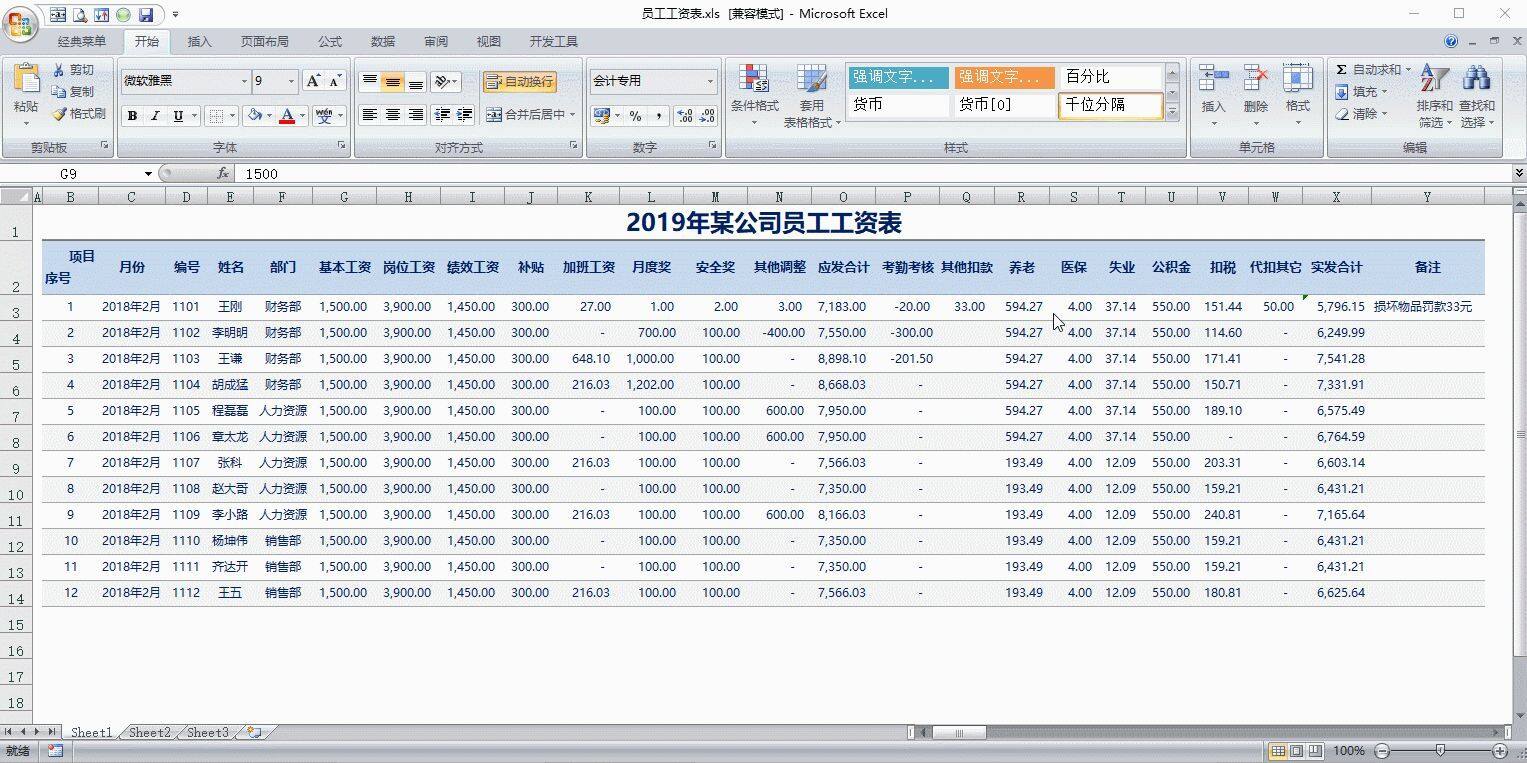Expand the Name Box dropdown
1527x763 pixels.
[148, 174]
